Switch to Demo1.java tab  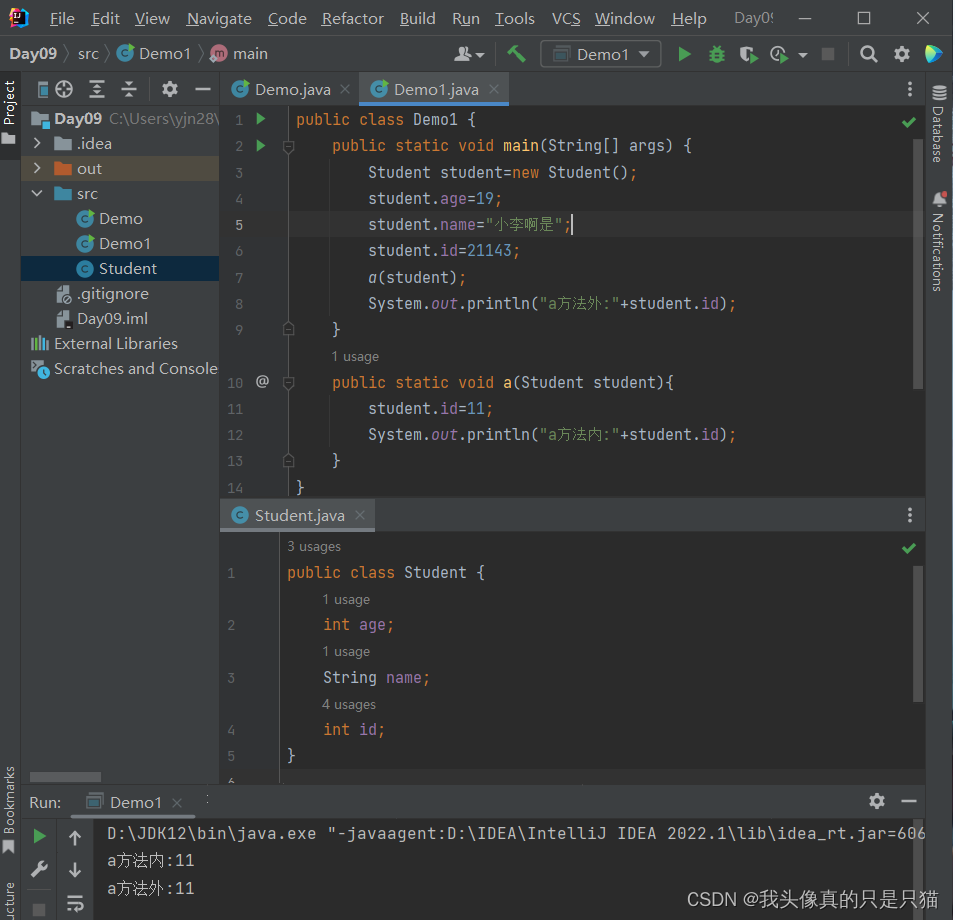(x=436, y=90)
